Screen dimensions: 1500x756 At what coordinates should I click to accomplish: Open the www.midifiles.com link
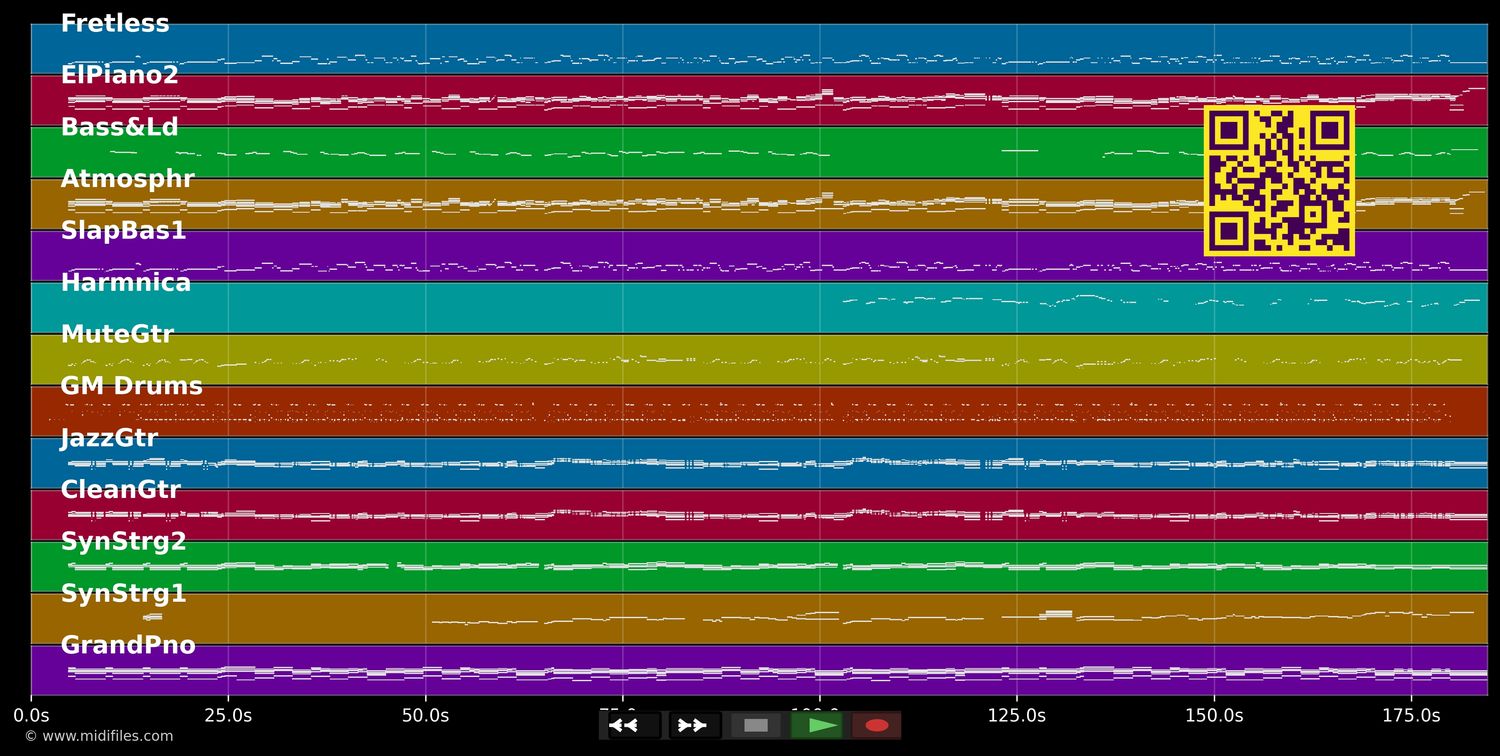coord(99,737)
